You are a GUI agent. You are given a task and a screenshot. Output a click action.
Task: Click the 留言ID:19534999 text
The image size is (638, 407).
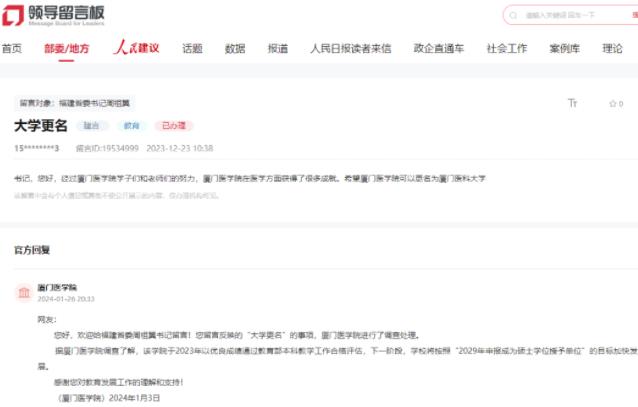click(107, 148)
